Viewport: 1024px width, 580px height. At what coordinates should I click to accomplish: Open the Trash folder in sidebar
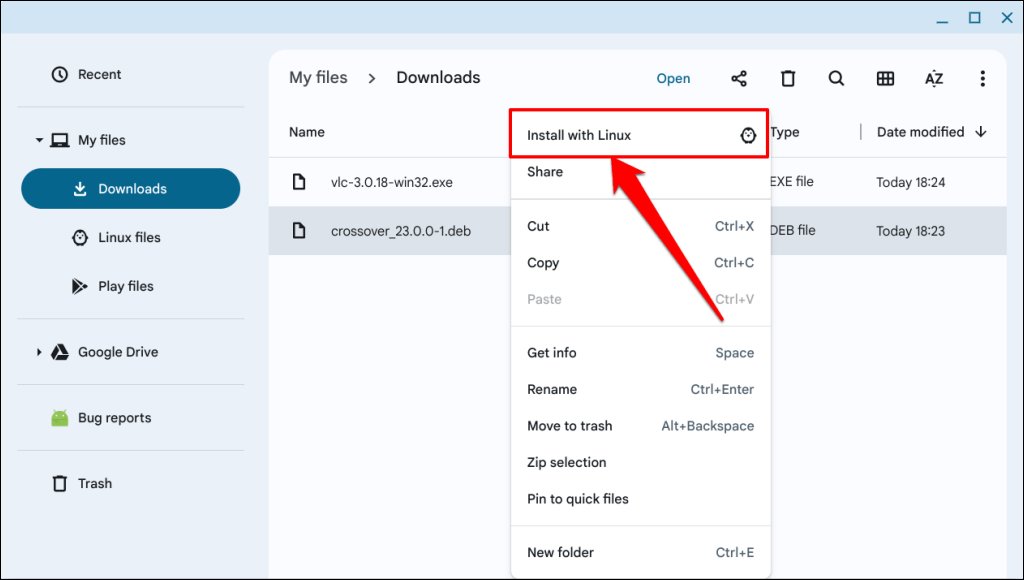coord(94,484)
